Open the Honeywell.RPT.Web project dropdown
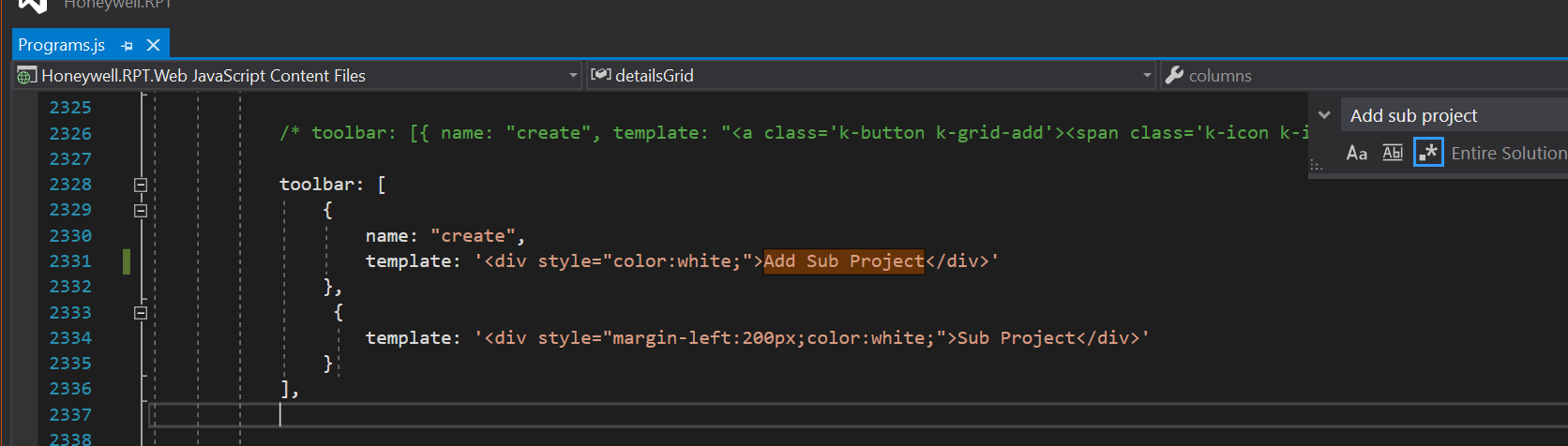 (573, 76)
